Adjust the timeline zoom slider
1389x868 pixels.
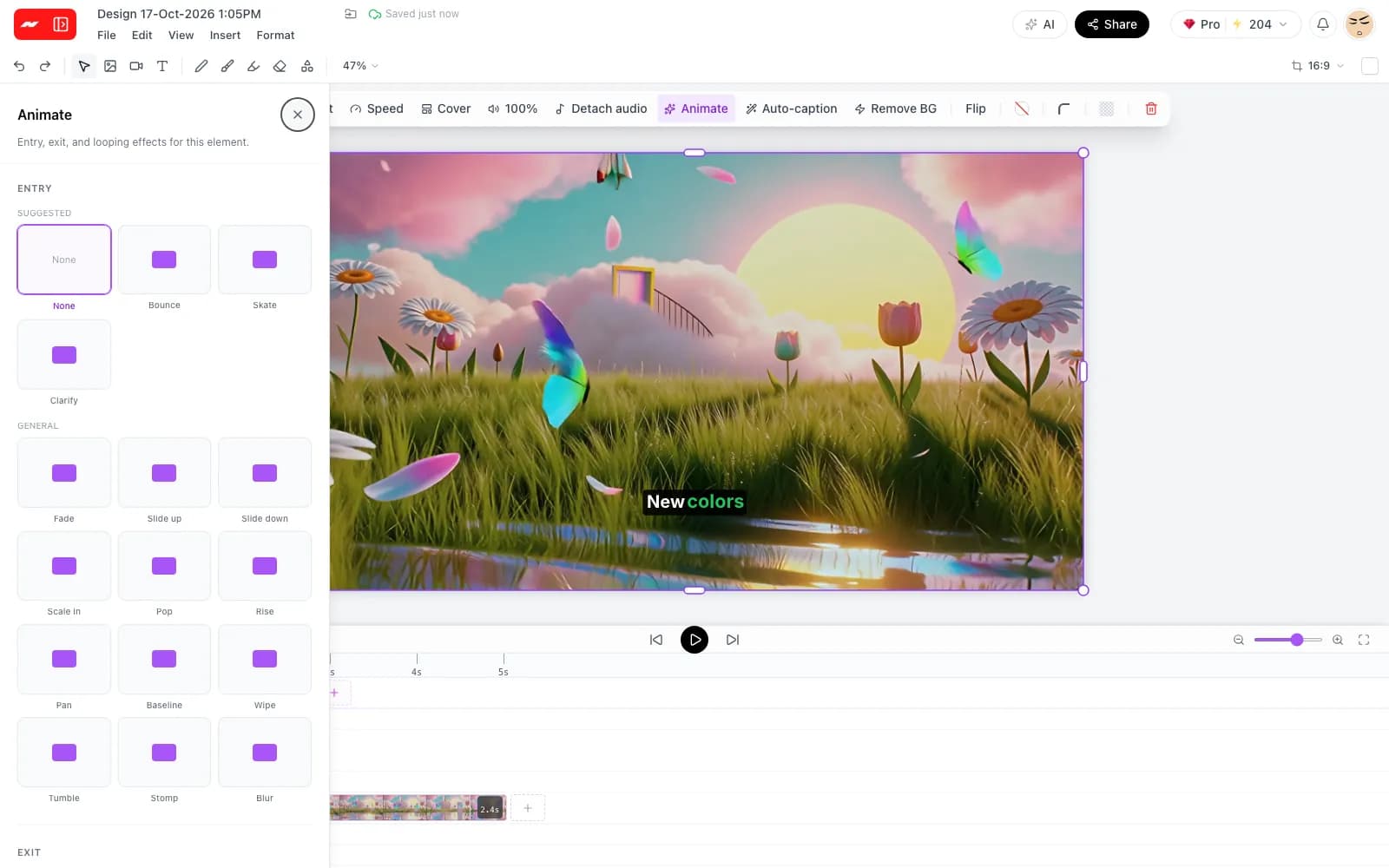[1297, 640]
